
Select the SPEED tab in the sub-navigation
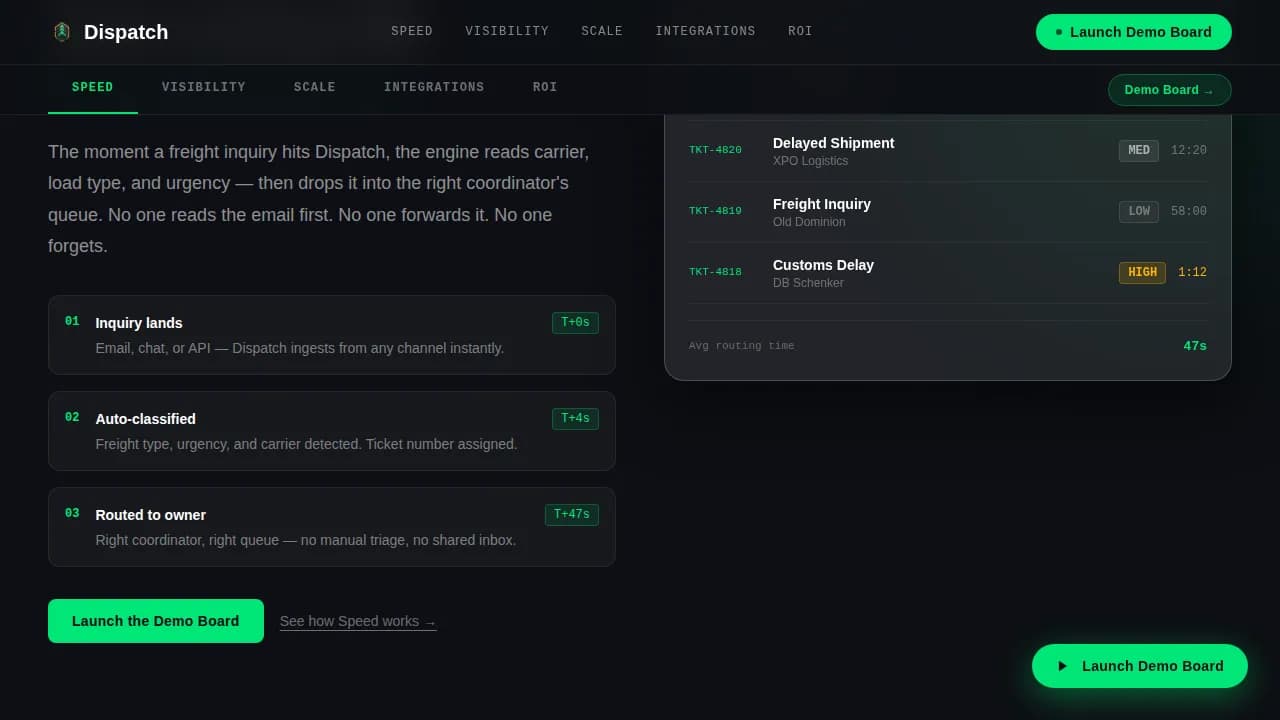92,87
